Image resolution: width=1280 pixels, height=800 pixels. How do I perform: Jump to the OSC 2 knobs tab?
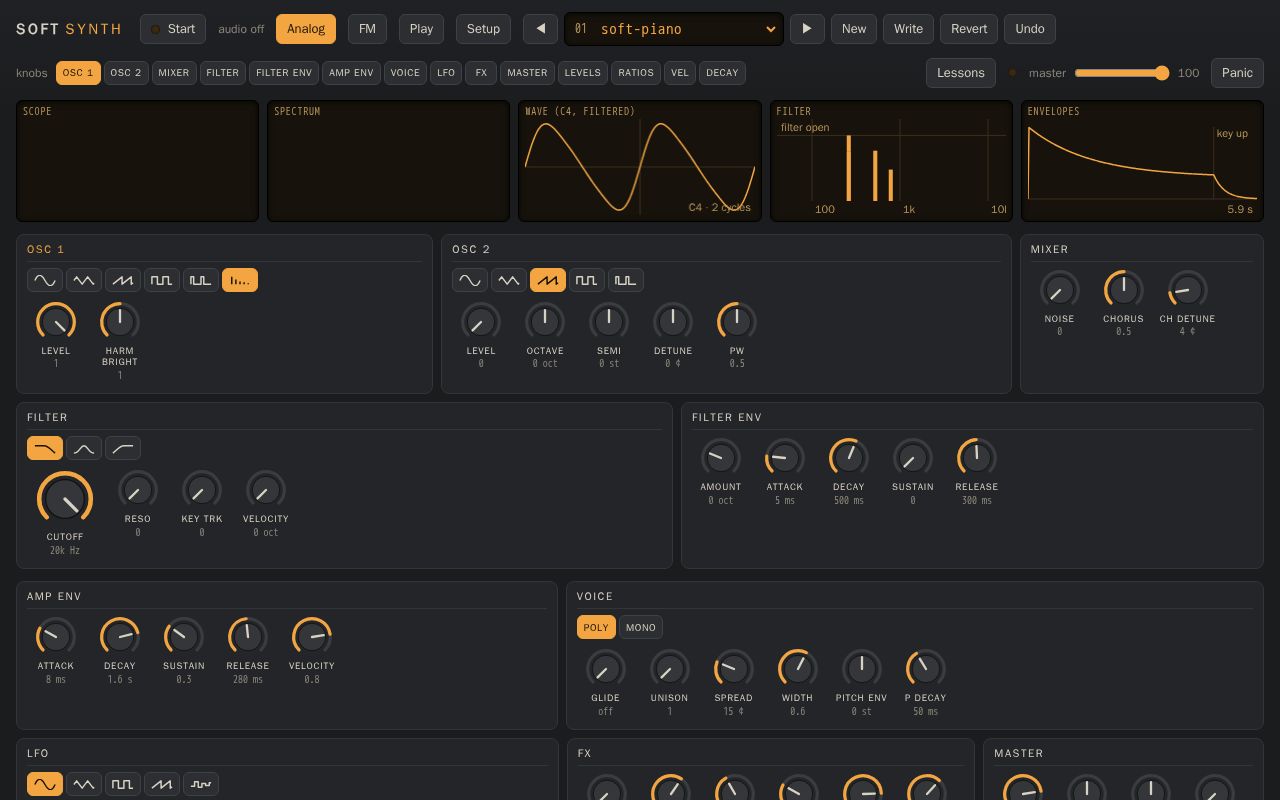pyautogui.click(x=126, y=73)
